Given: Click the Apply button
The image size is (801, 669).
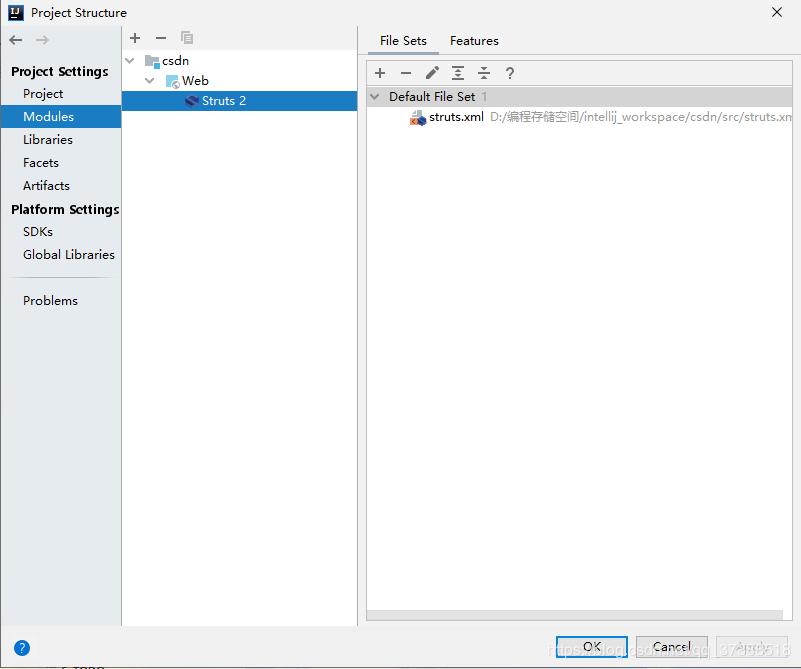Looking at the screenshot, I should coord(752,647).
